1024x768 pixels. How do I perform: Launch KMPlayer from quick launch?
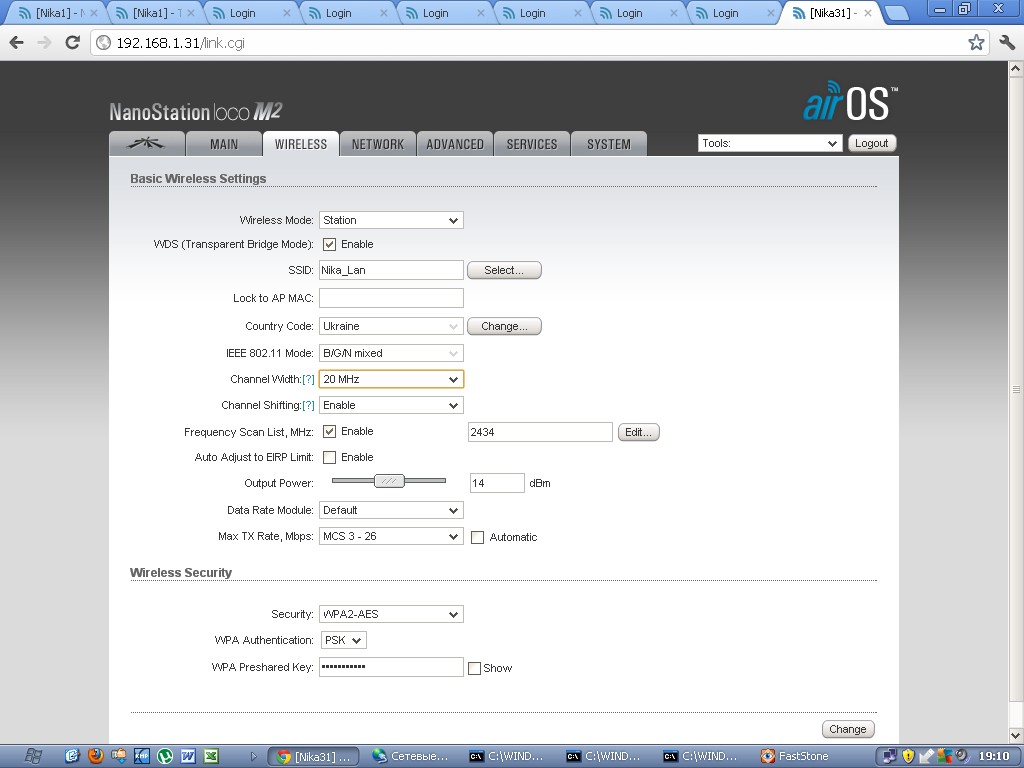pyautogui.click(x=142, y=756)
